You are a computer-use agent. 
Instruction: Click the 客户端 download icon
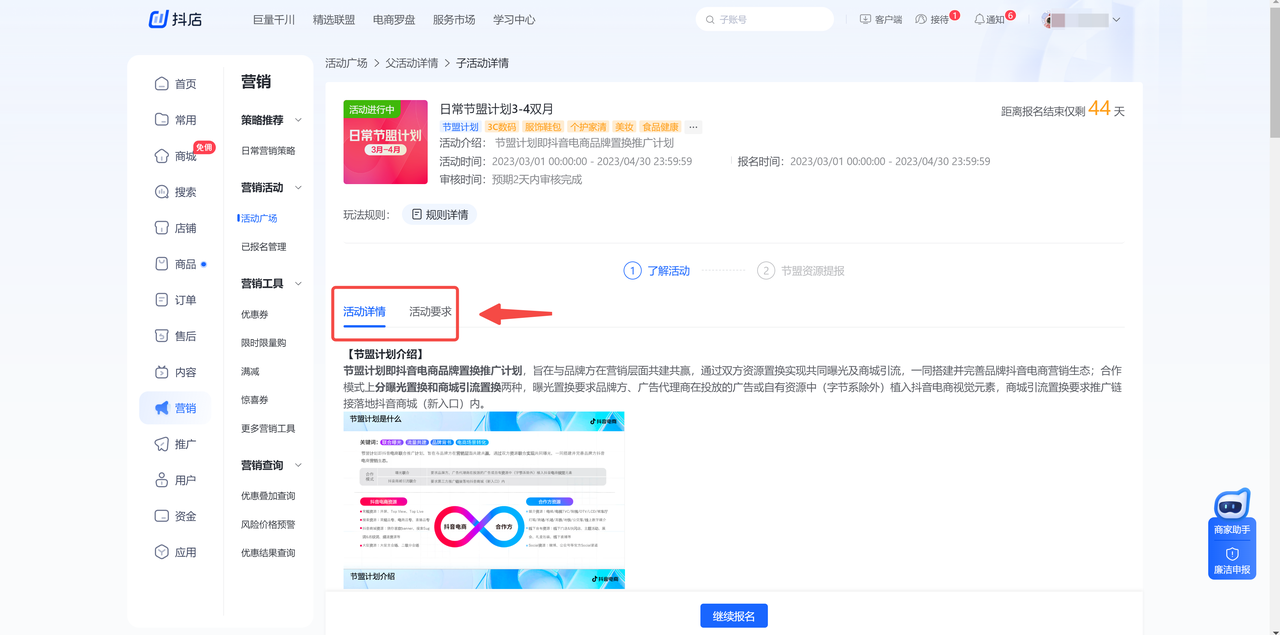tap(865, 19)
